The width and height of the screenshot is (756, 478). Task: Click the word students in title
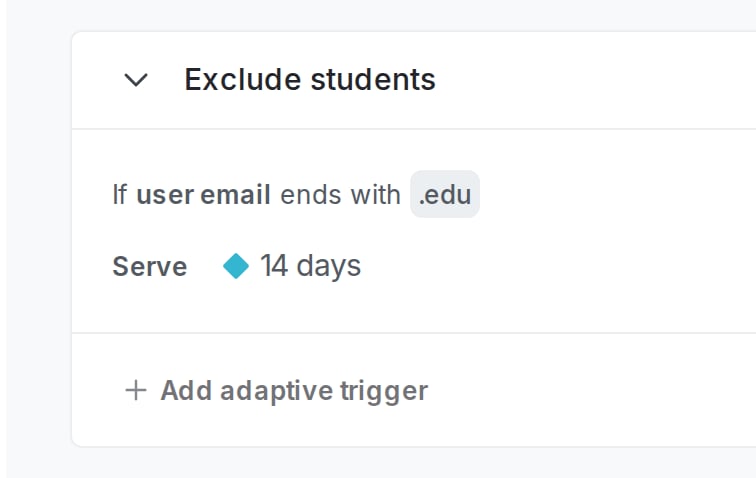point(373,79)
